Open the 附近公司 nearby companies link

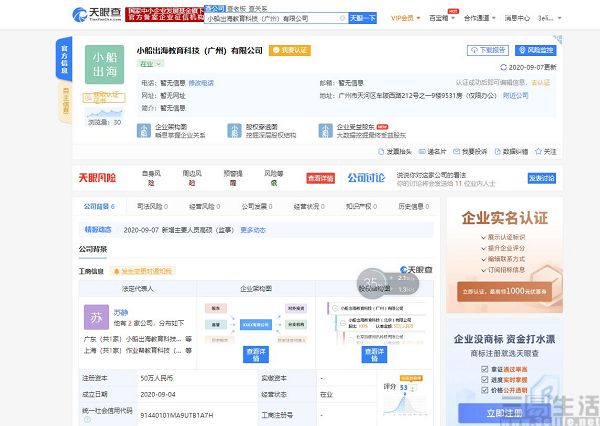[515, 96]
